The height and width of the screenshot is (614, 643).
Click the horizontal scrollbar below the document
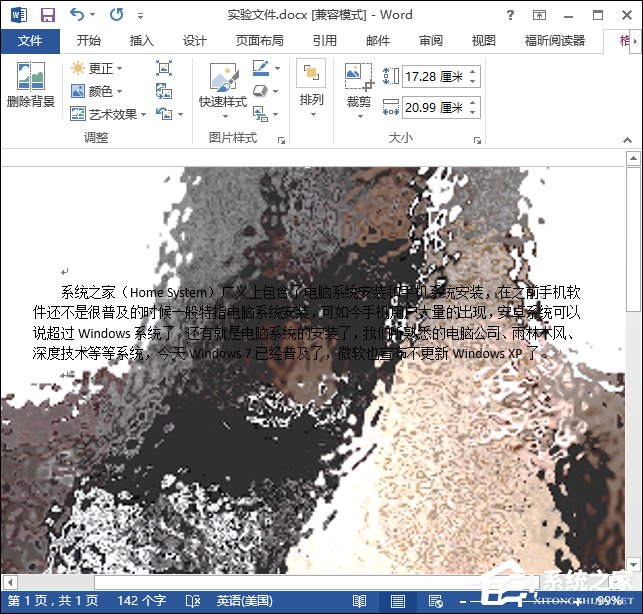300,581
